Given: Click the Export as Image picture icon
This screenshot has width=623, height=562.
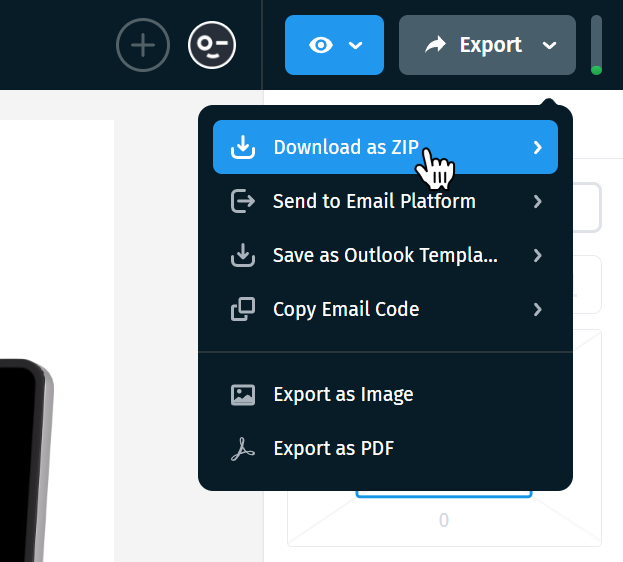Looking at the screenshot, I should coord(243,395).
